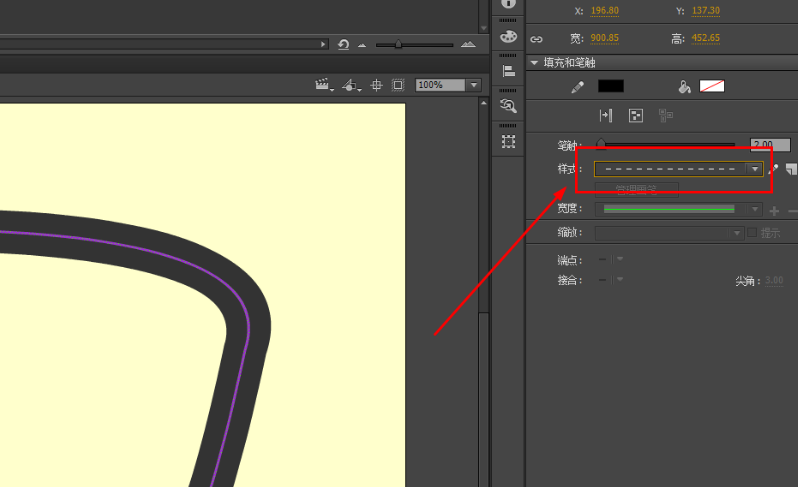Toggle clip content outside stage button
The image size is (798, 487).
coord(397,85)
